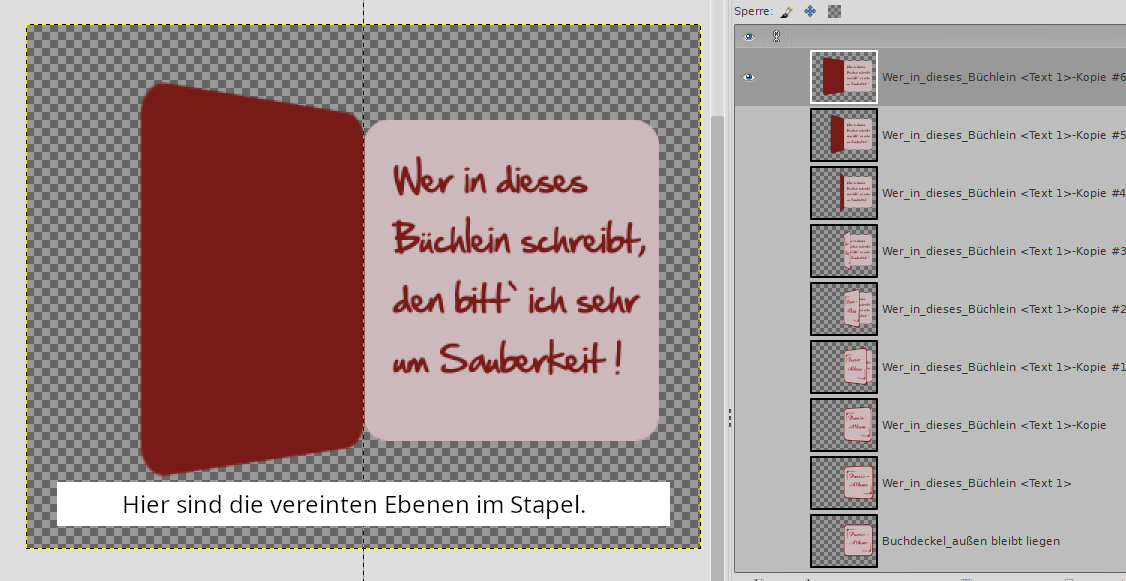Hide the Kopie #6 layer using its eye
Image resolution: width=1126 pixels, height=581 pixels.
748,77
